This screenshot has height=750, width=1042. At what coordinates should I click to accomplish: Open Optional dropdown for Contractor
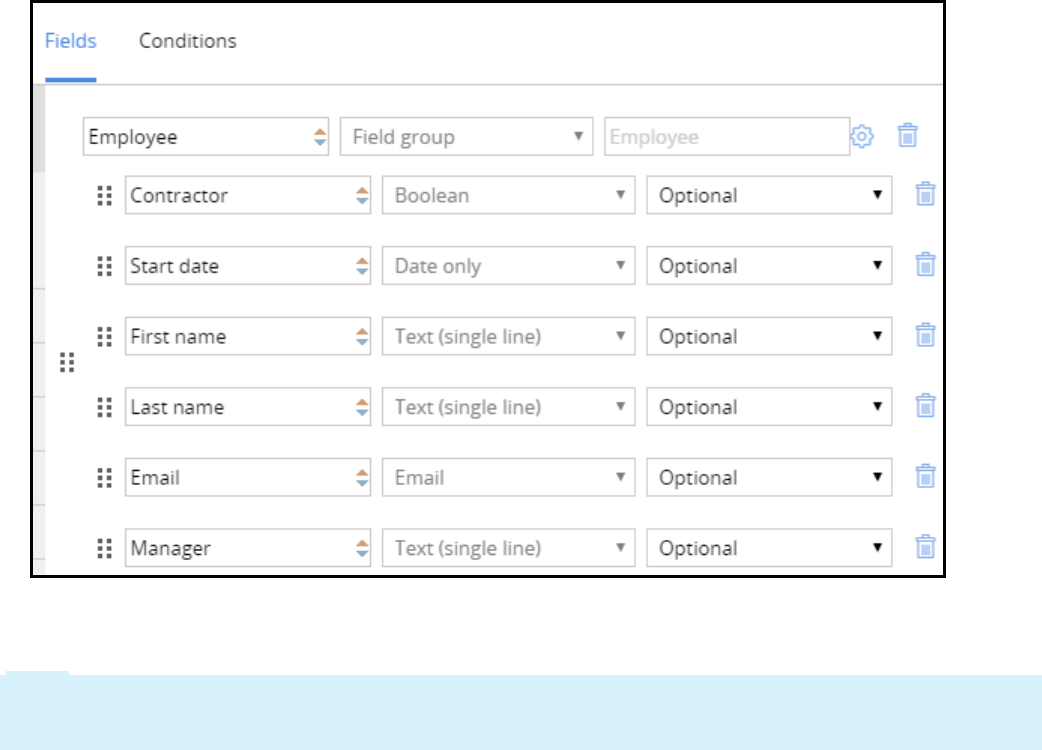click(768, 196)
